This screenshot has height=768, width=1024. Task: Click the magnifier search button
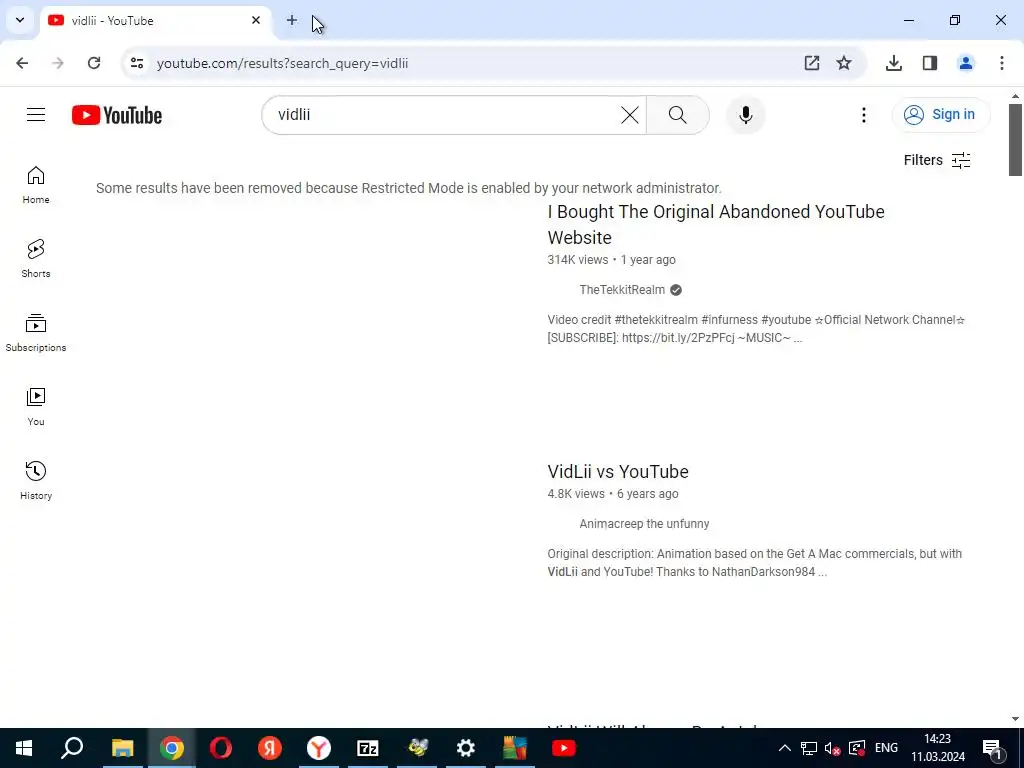pyautogui.click(x=677, y=115)
